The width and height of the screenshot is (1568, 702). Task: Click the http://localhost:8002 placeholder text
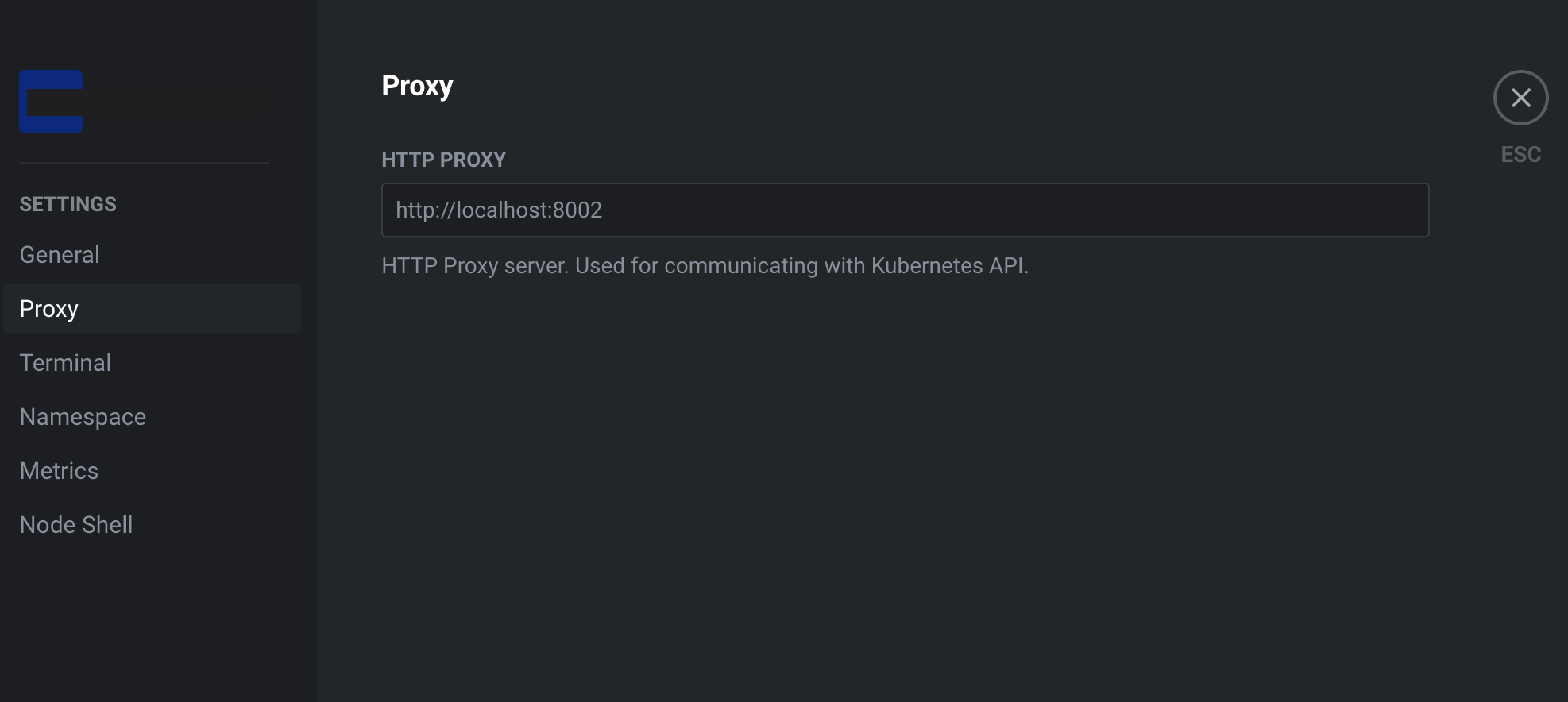point(499,210)
